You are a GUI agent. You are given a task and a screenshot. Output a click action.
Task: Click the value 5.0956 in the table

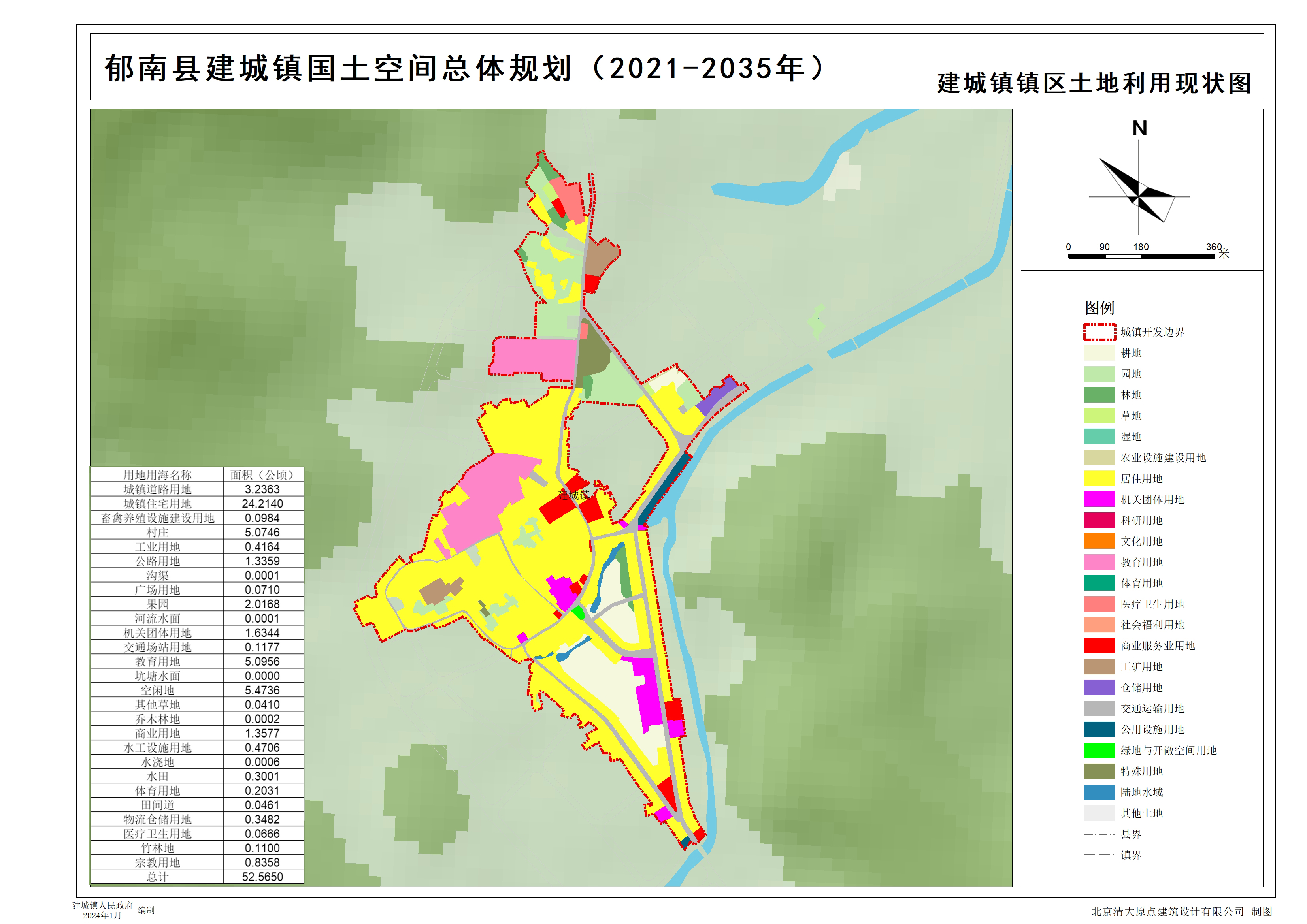click(x=262, y=662)
